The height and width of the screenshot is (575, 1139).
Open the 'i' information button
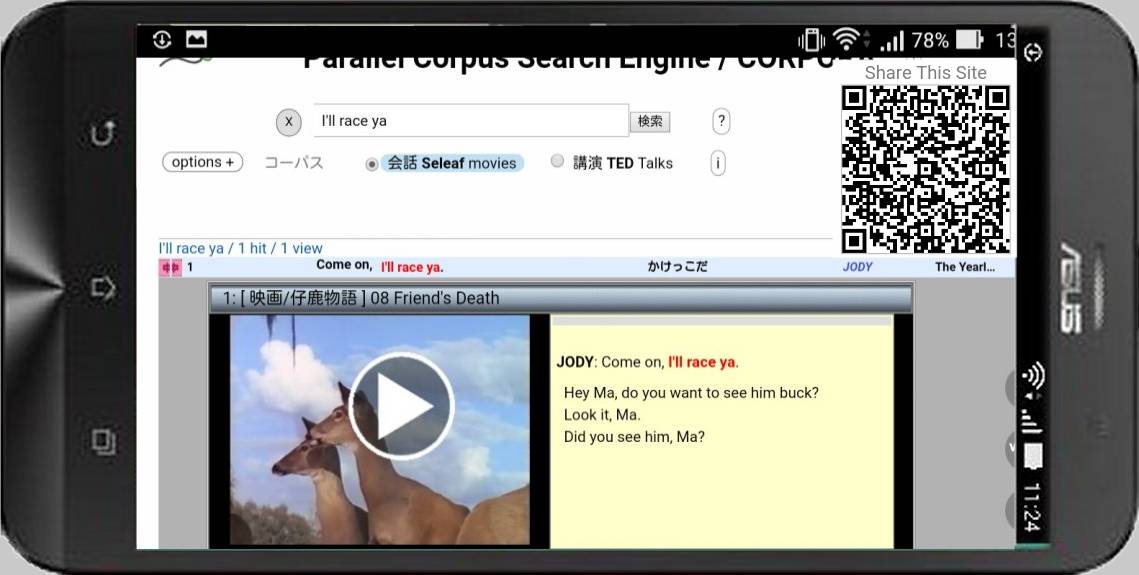(x=717, y=163)
